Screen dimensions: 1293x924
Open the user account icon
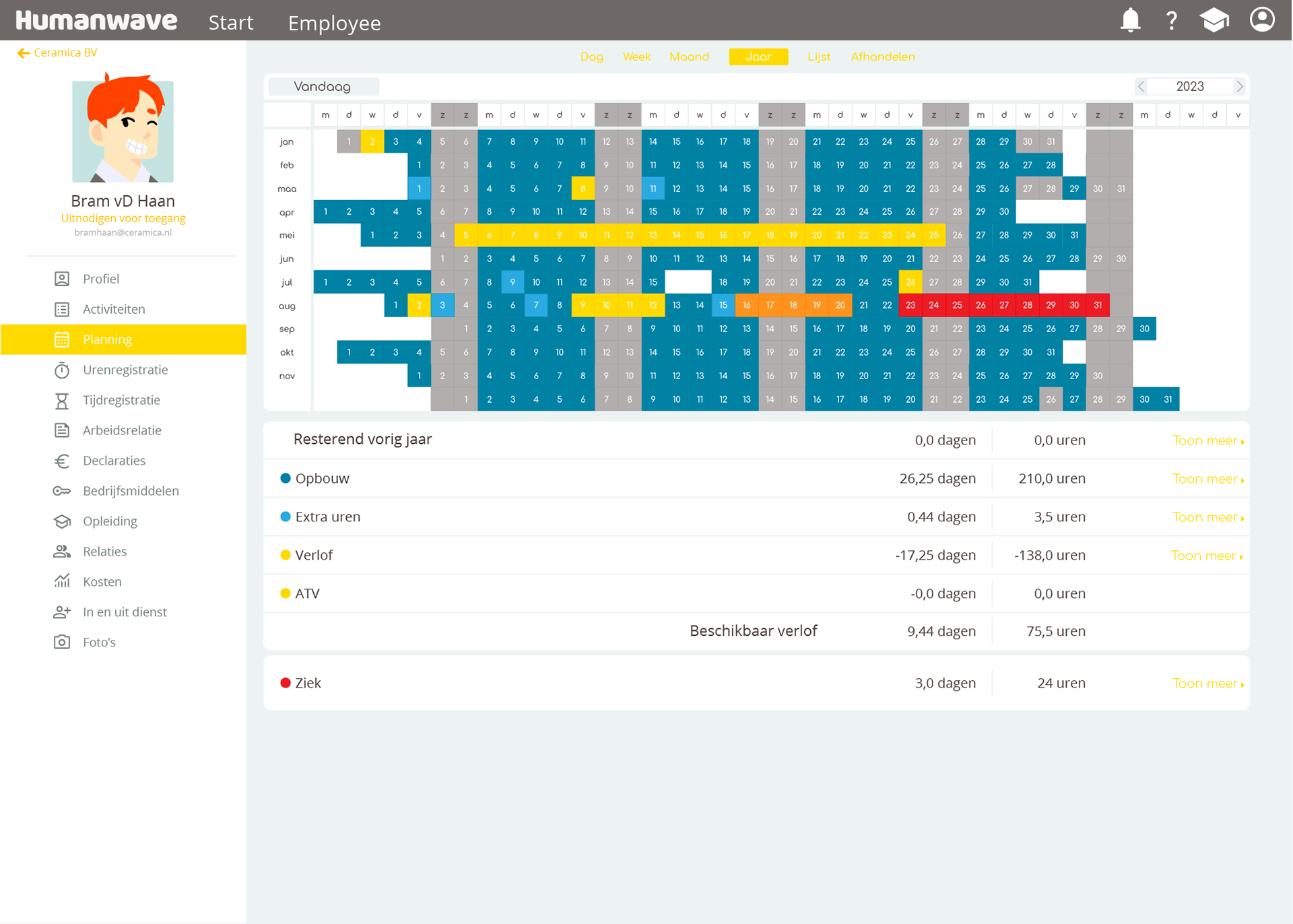[1262, 20]
